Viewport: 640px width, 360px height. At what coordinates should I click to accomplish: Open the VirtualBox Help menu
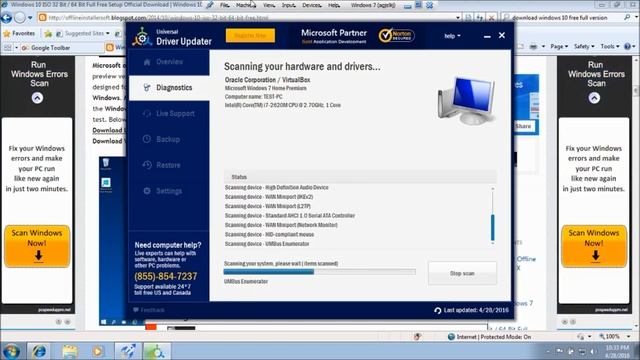pyautogui.click(x=334, y=5)
